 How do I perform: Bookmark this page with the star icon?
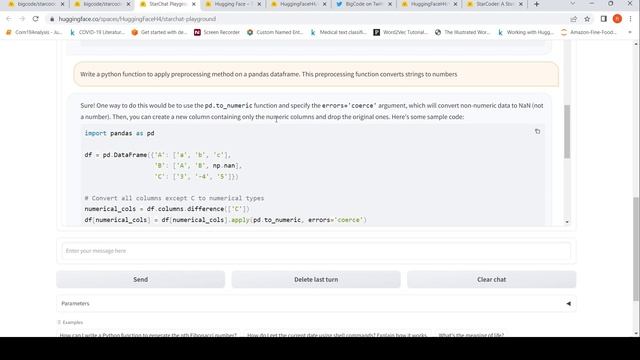[587, 19]
